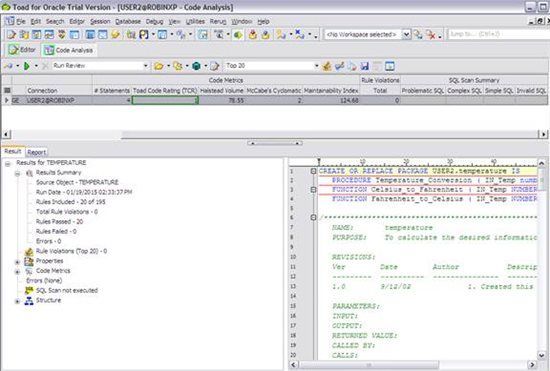Select the USER2@ROBINXP connection row

tap(275, 100)
